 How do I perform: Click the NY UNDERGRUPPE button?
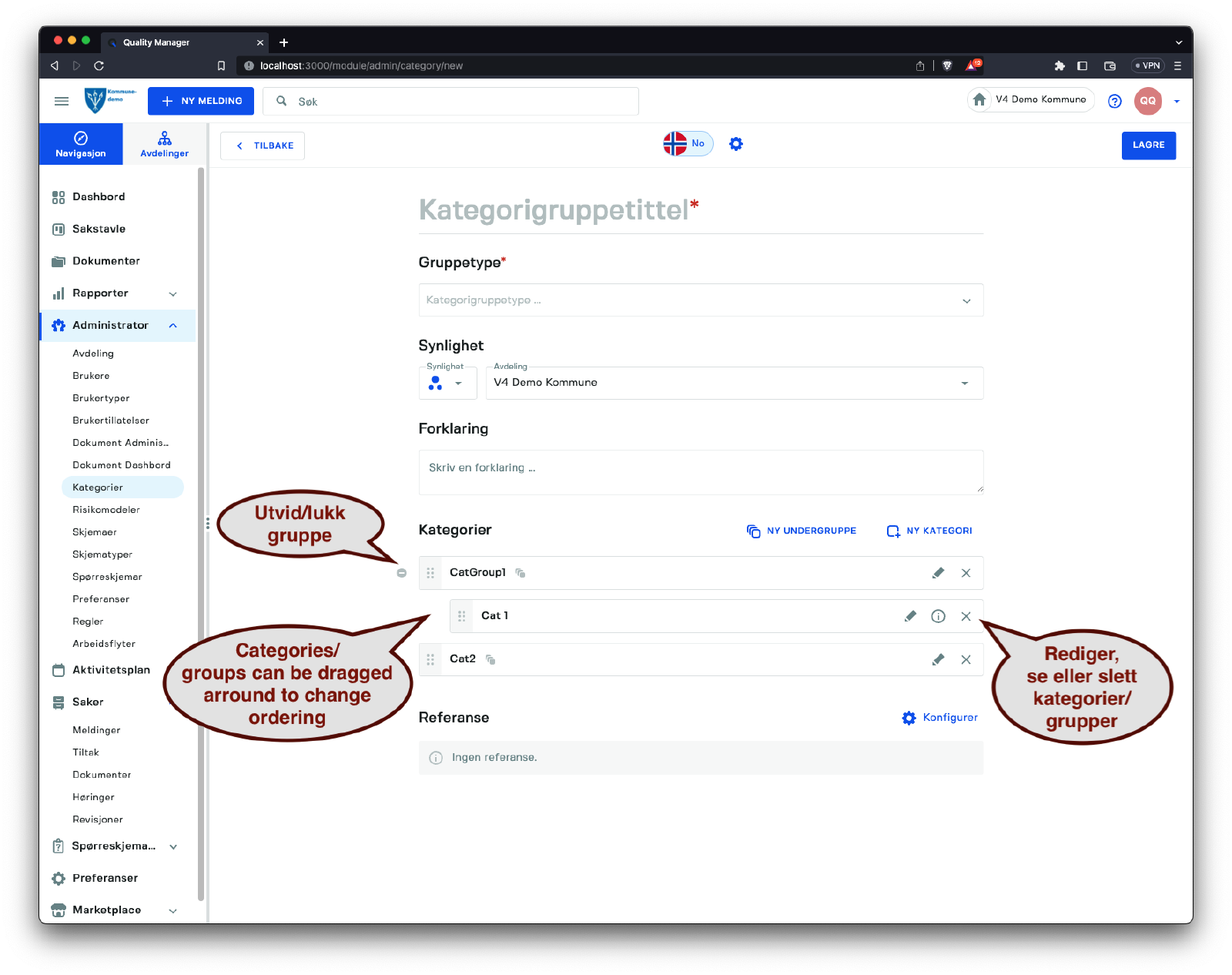(802, 531)
